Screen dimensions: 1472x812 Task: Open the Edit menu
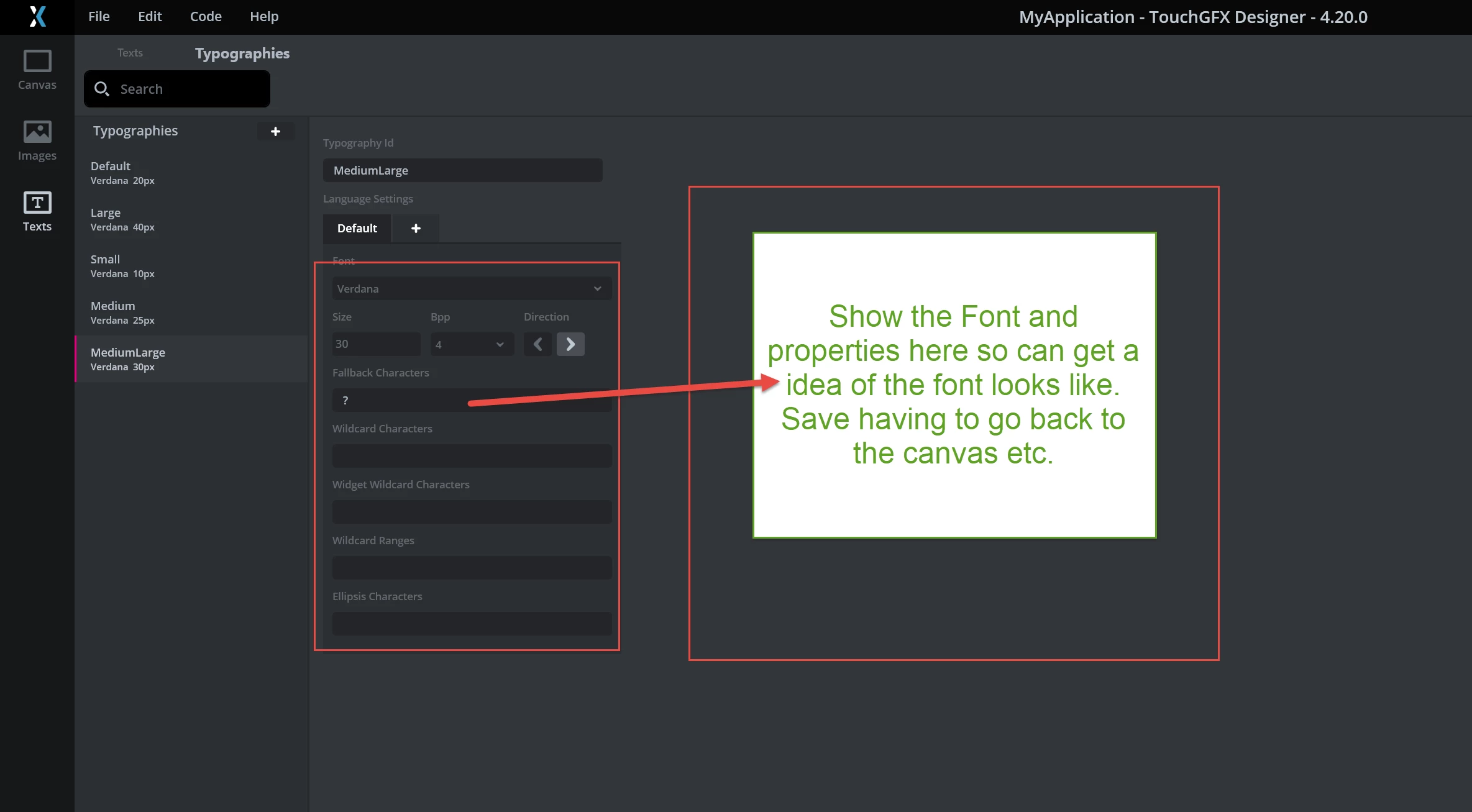[x=150, y=17]
